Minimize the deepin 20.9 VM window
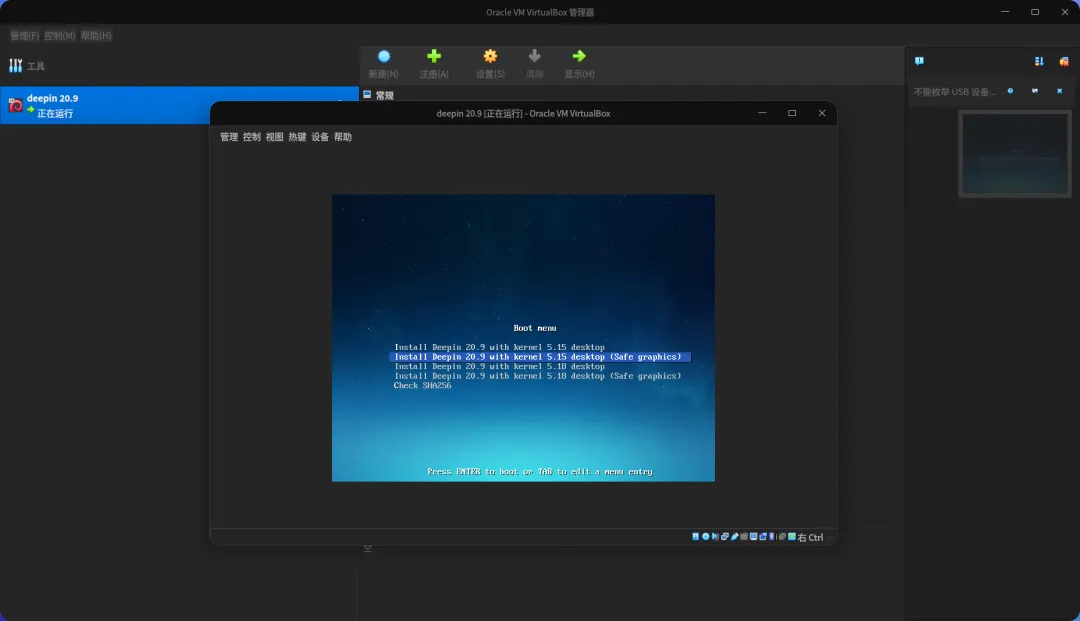This screenshot has width=1080, height=621. (762, 113)
